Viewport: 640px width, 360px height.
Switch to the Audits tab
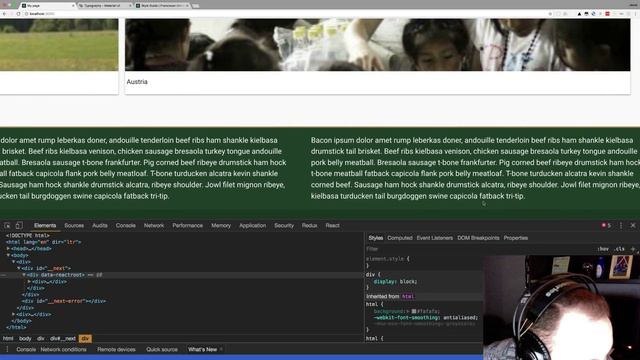pos(100,225)
